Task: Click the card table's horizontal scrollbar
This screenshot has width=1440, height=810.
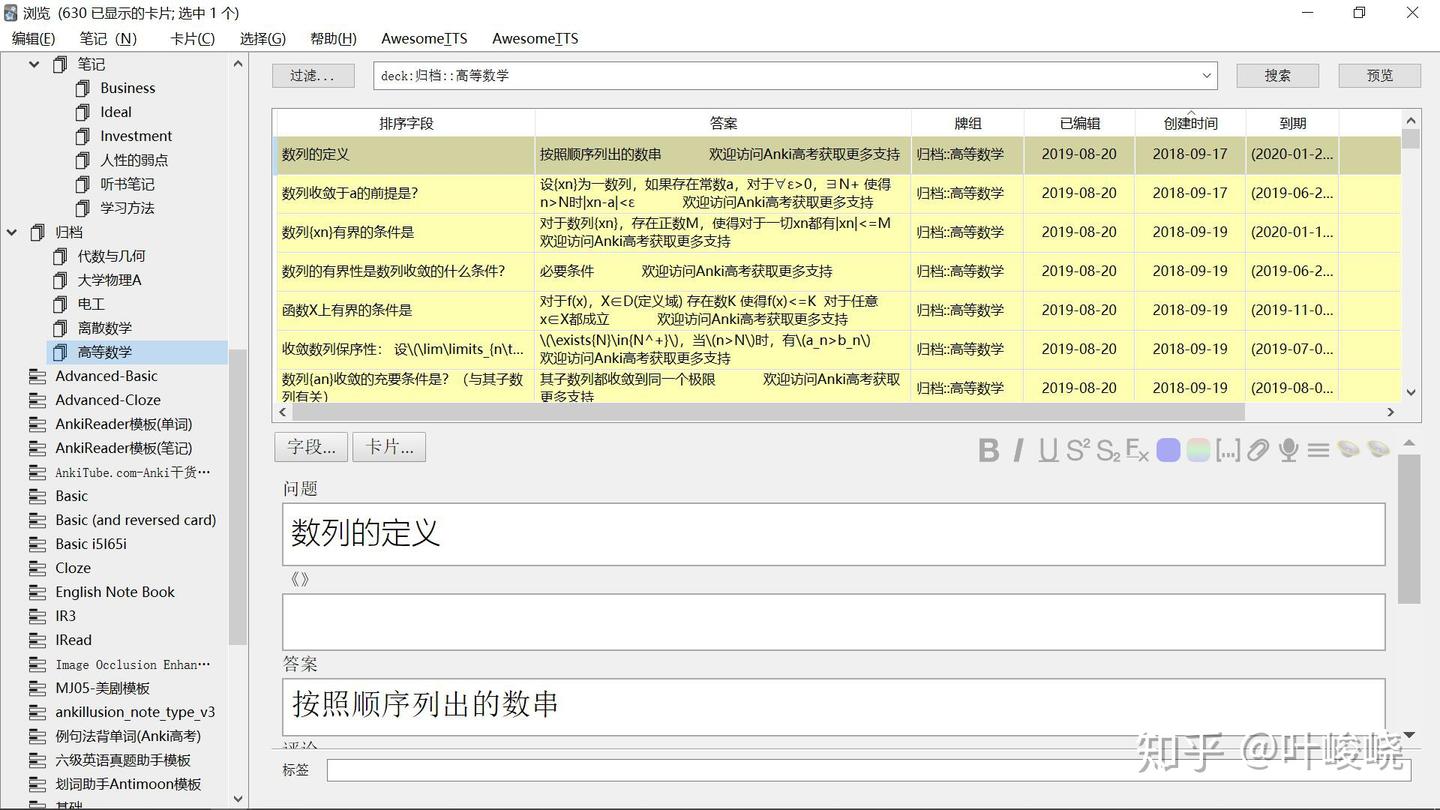Action: 768,412
